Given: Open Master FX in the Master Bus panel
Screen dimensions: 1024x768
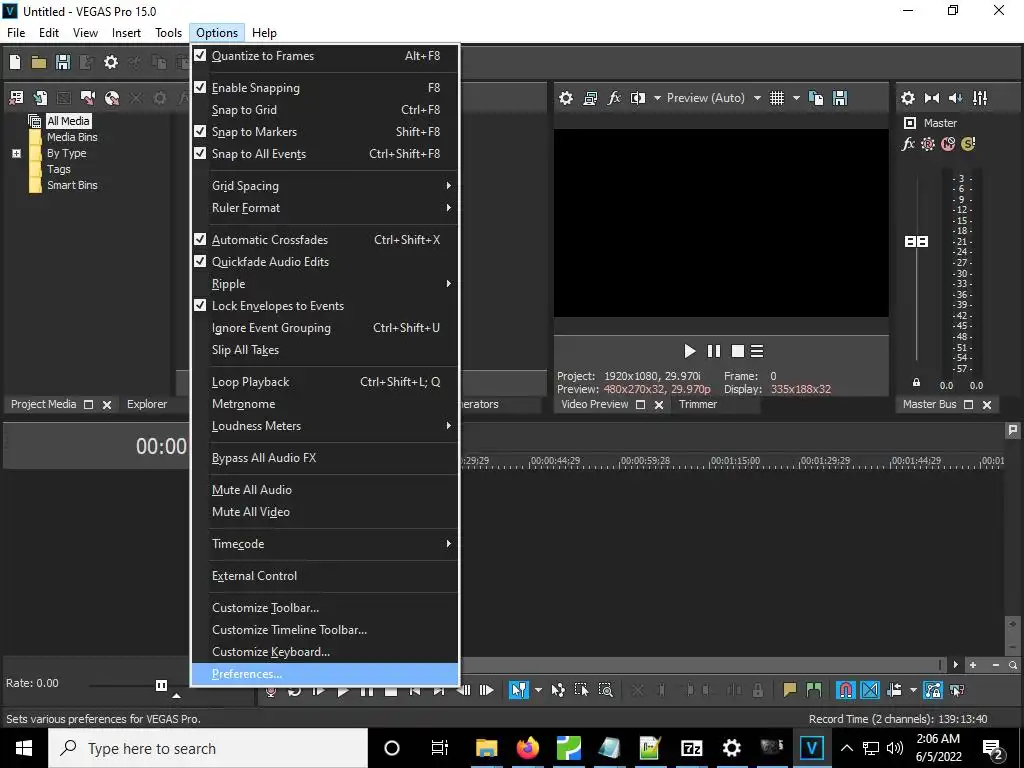Looking at the screenshot, I should click(908, 144).
